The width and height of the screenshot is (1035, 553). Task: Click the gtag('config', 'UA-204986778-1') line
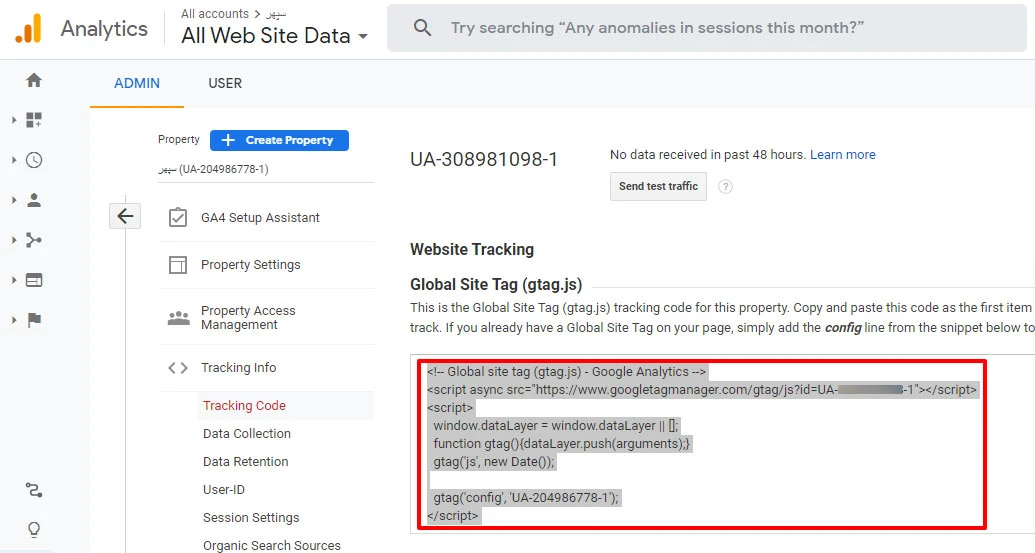(x=526, y=498)
